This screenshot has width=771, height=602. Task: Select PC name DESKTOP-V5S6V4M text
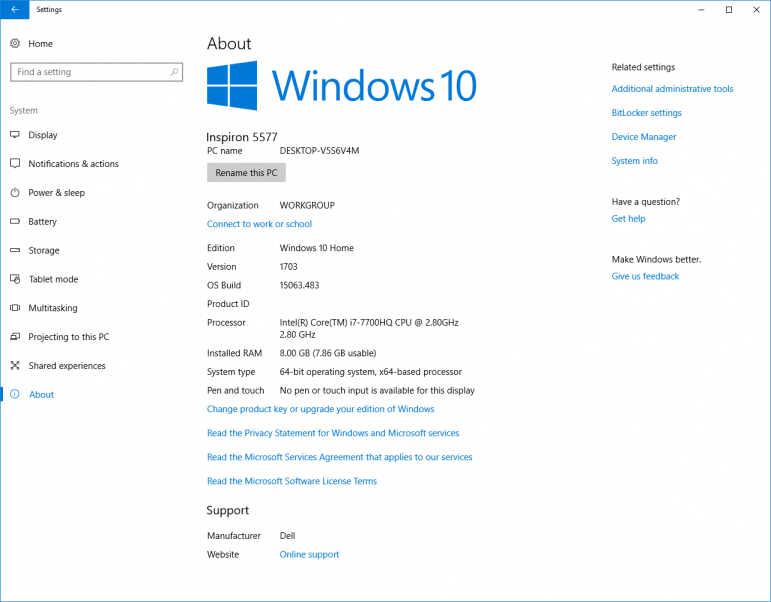[x=319, y=150]
